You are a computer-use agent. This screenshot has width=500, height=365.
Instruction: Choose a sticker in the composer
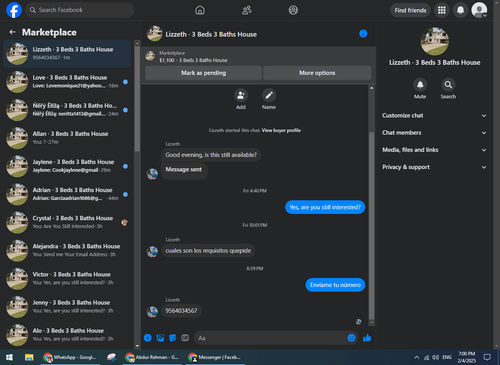tap(173, 338)
